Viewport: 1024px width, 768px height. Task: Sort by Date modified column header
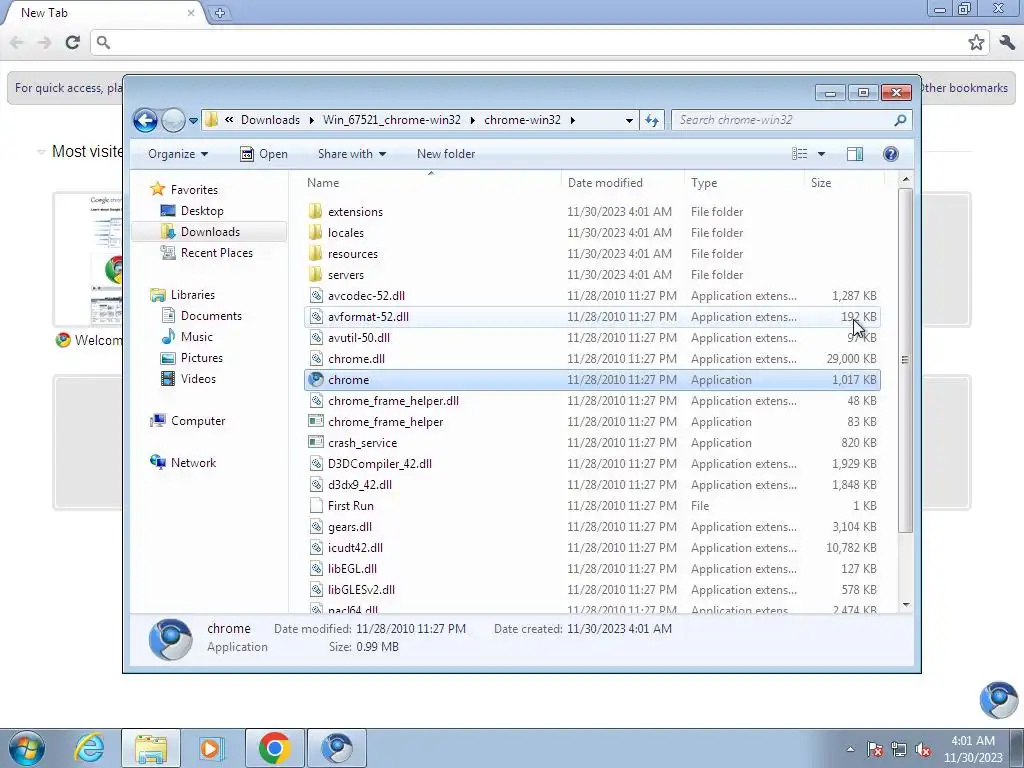pos(605,183)
